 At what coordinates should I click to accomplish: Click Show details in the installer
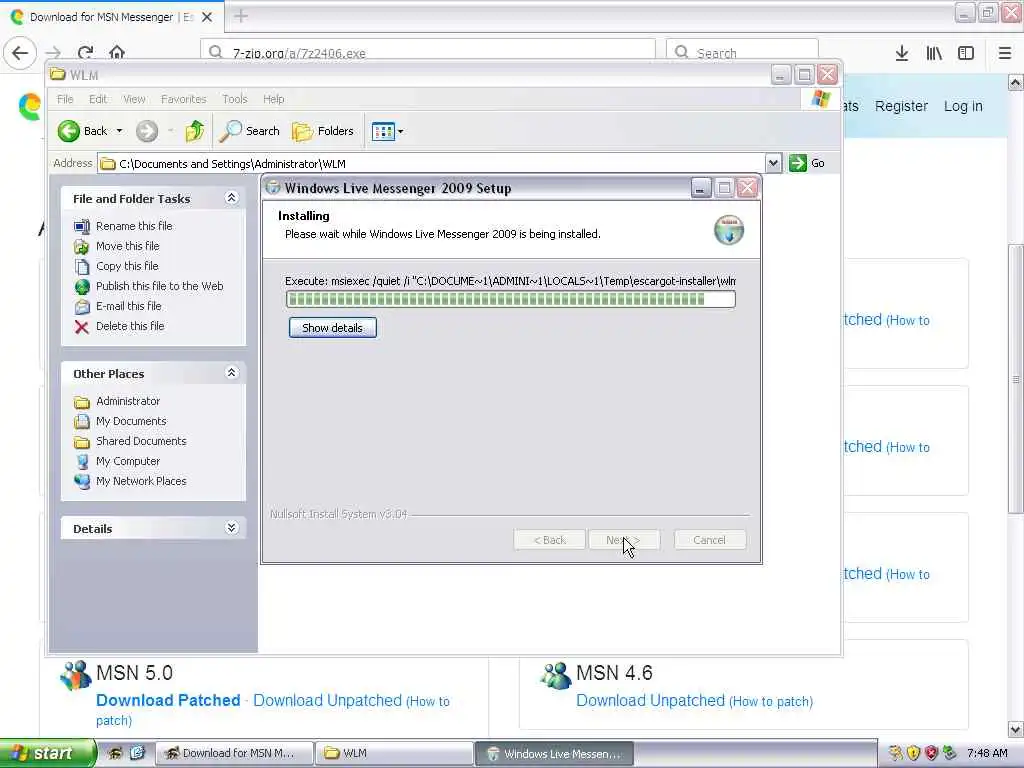click(332, 328)
